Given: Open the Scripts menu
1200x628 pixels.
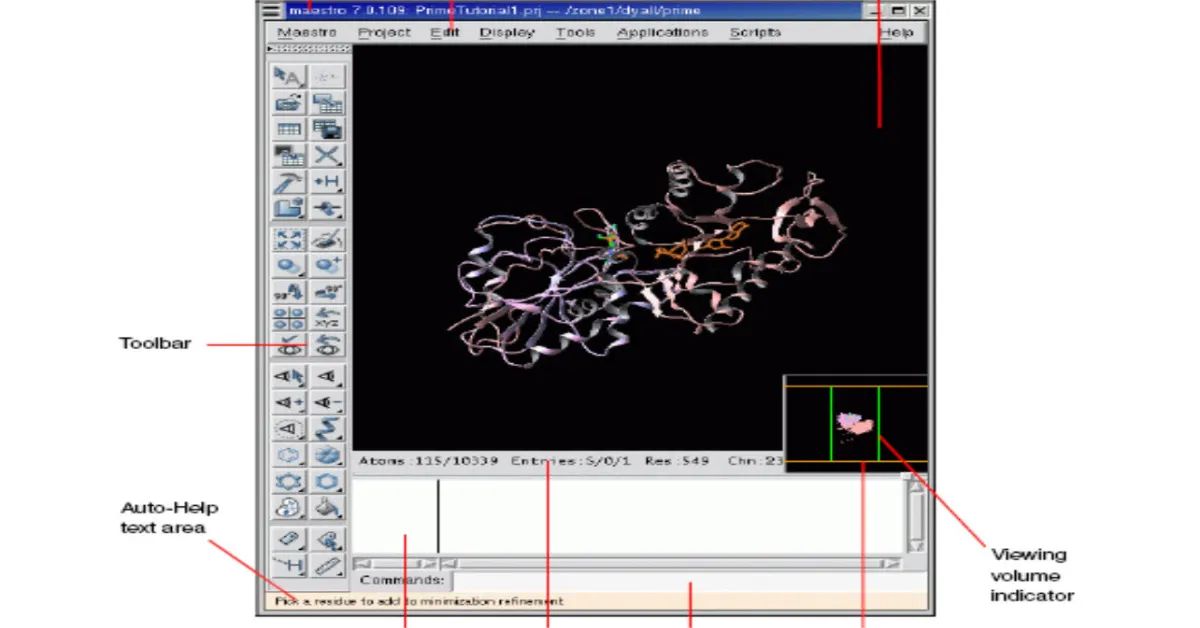Looking at the screenshot, I should [x=755, y=32].
